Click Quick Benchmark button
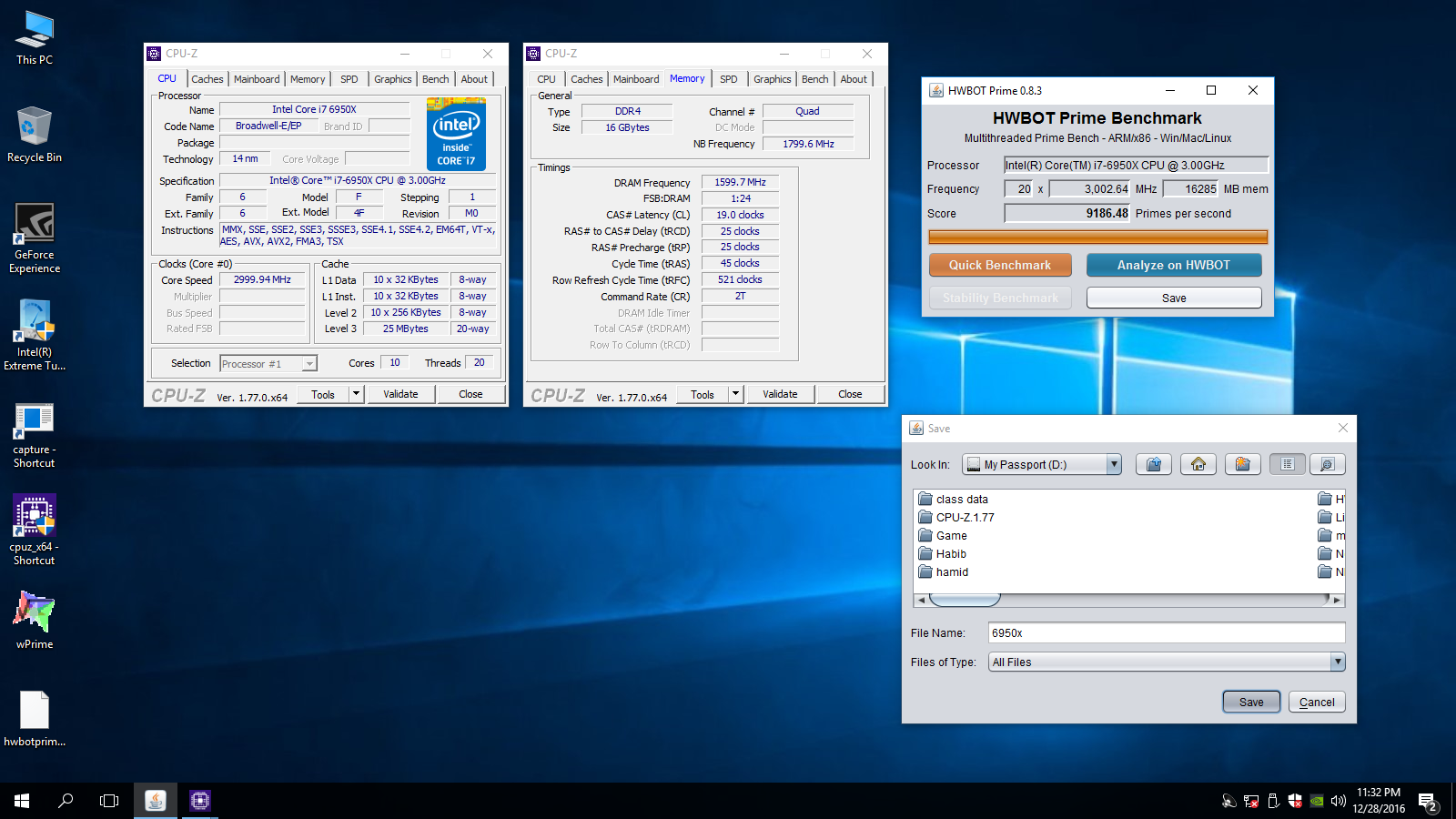1456x819 pixels. [1000, 265]
